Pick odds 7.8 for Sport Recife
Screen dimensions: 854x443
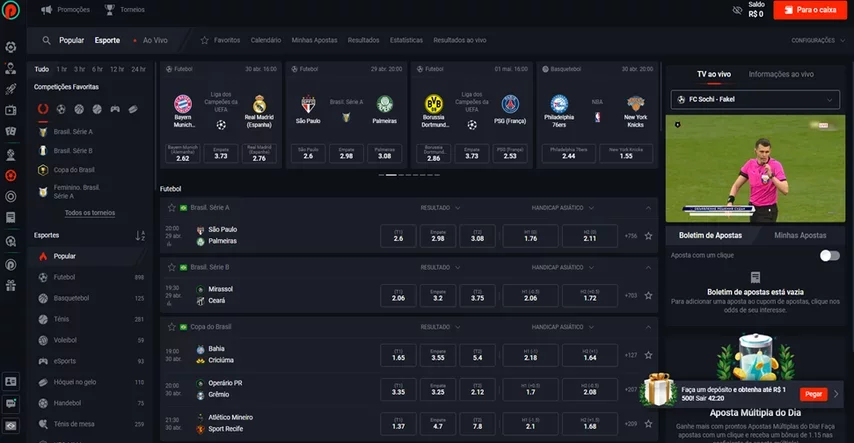coord(477,423)
